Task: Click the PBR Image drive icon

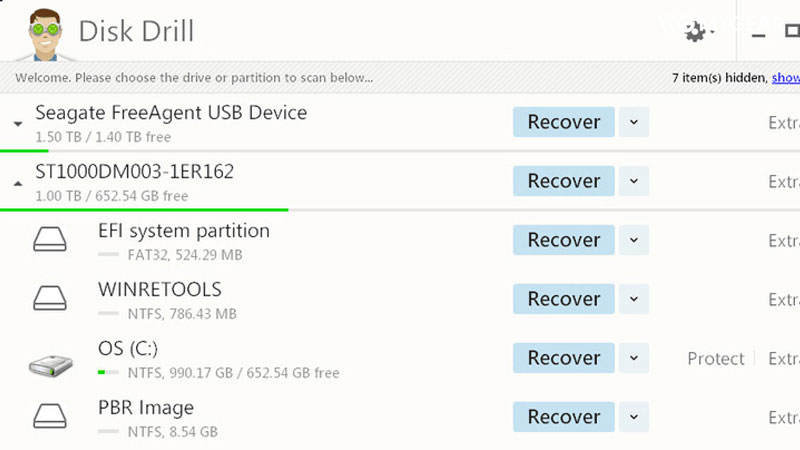Action: click(51, 417)
